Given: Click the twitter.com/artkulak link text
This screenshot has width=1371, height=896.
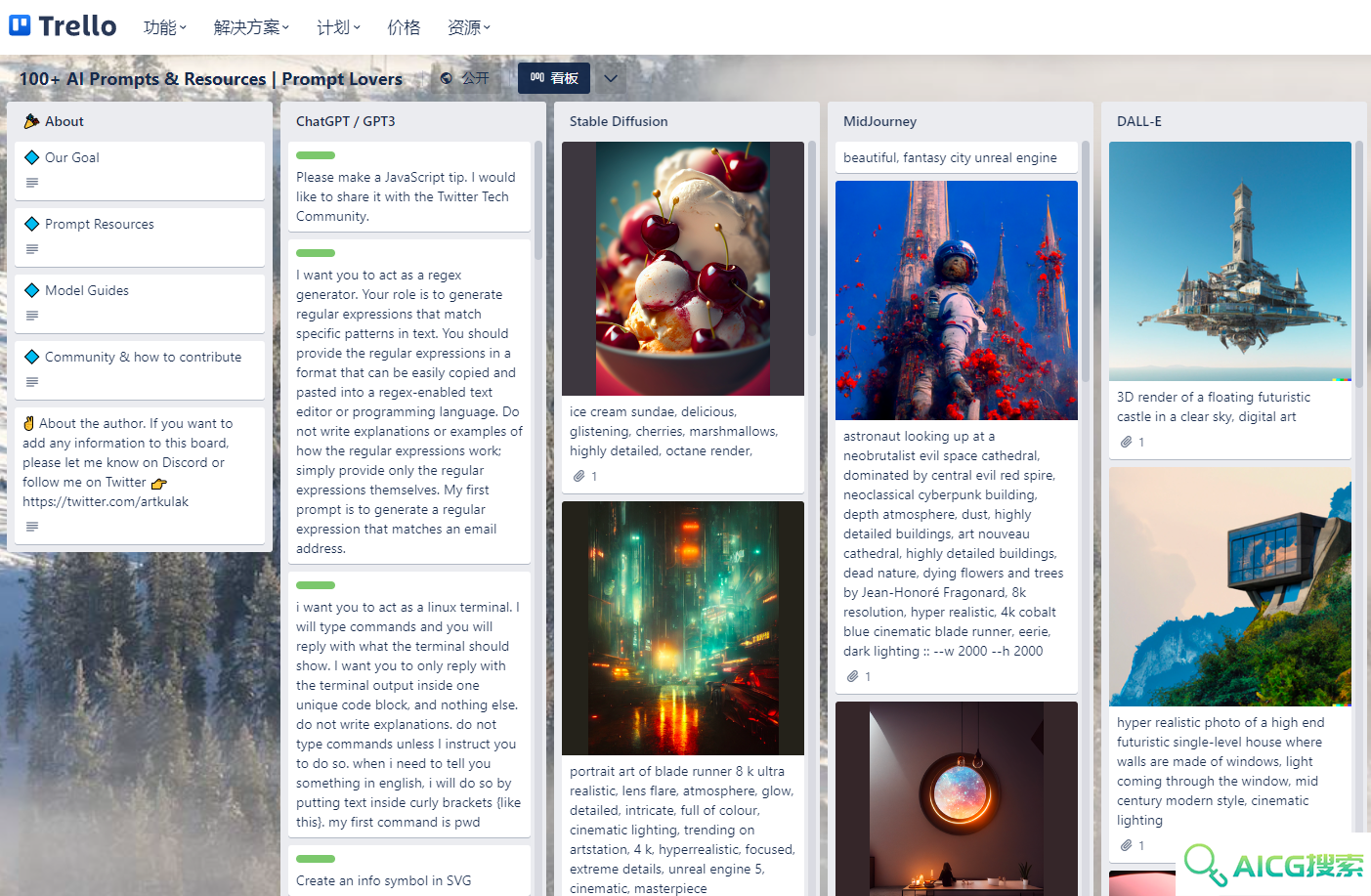Looking at the screenshot, I should 106,501.
